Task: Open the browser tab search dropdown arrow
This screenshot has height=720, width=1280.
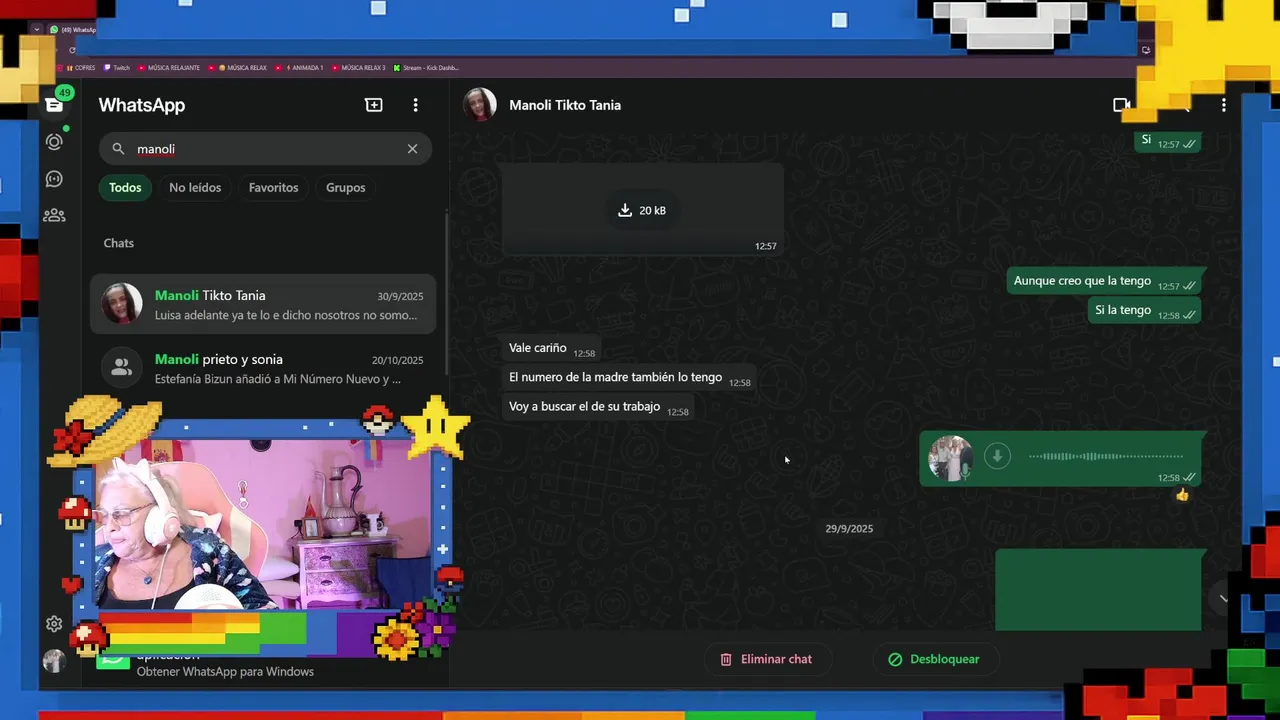Action: 37,29
